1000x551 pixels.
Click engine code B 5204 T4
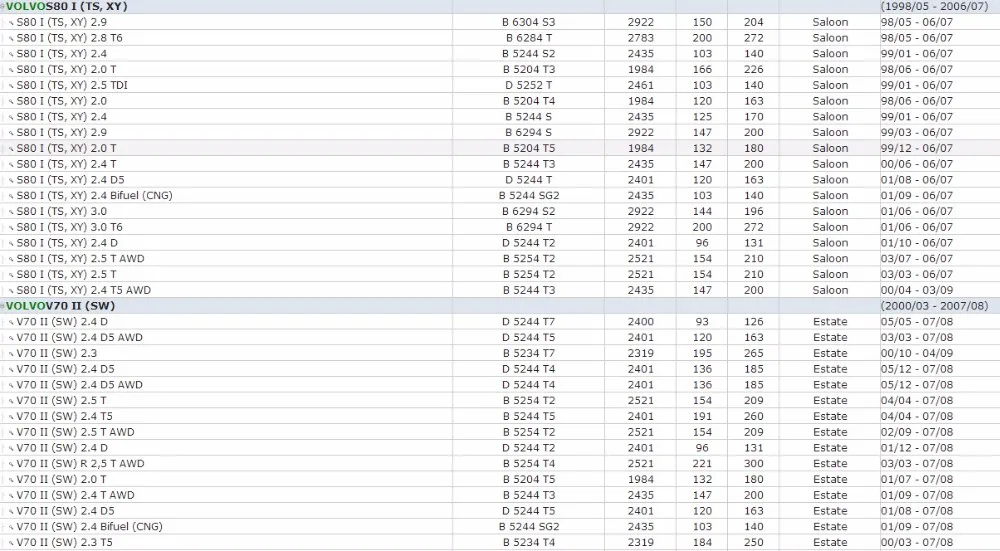click(x=529, y=101)
